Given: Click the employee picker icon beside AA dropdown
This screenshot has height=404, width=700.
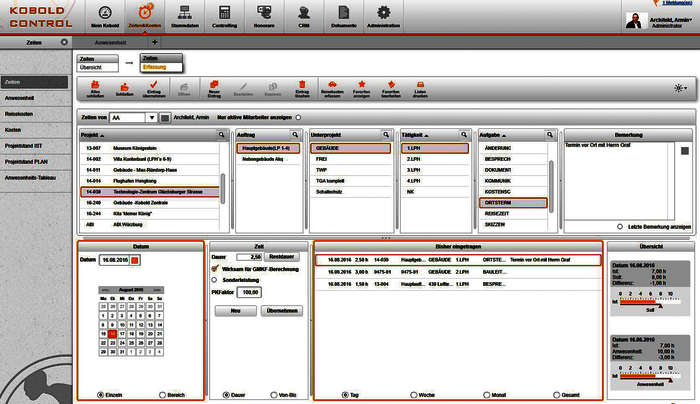Looking at the screenshot, I should point(165,118).
